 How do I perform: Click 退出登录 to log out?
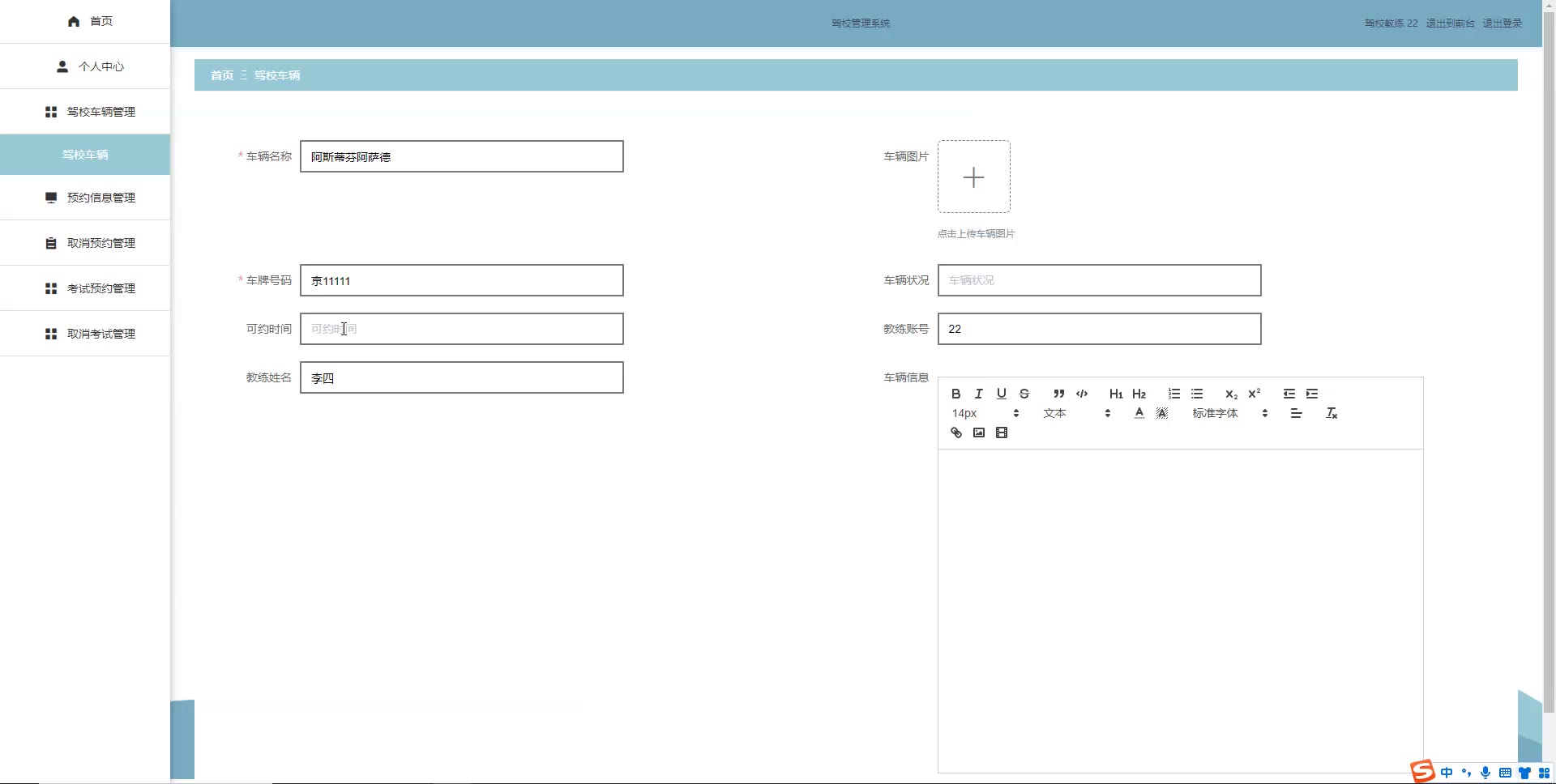(x=1503, y=23)
